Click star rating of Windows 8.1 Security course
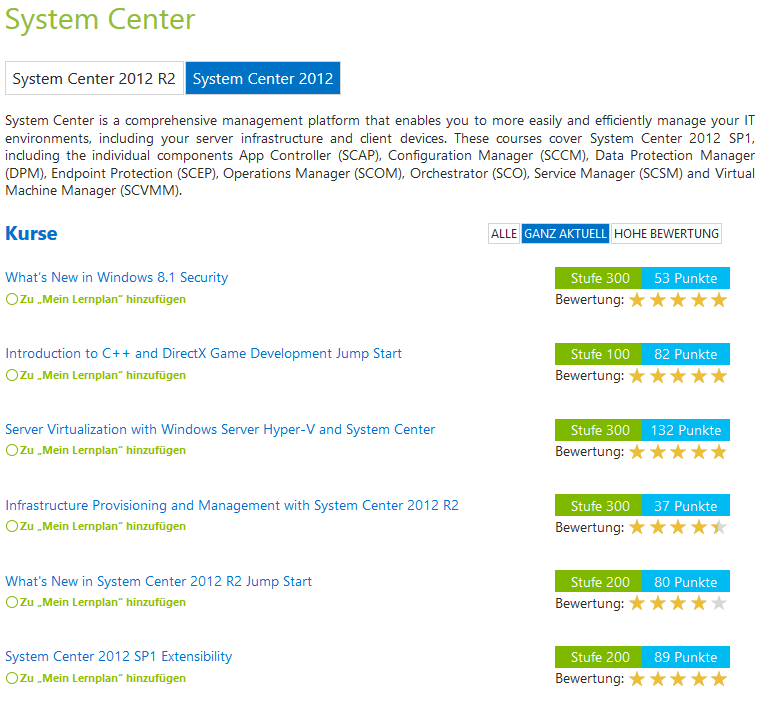This screenshot has height=714, width=769. click(678, 300)
